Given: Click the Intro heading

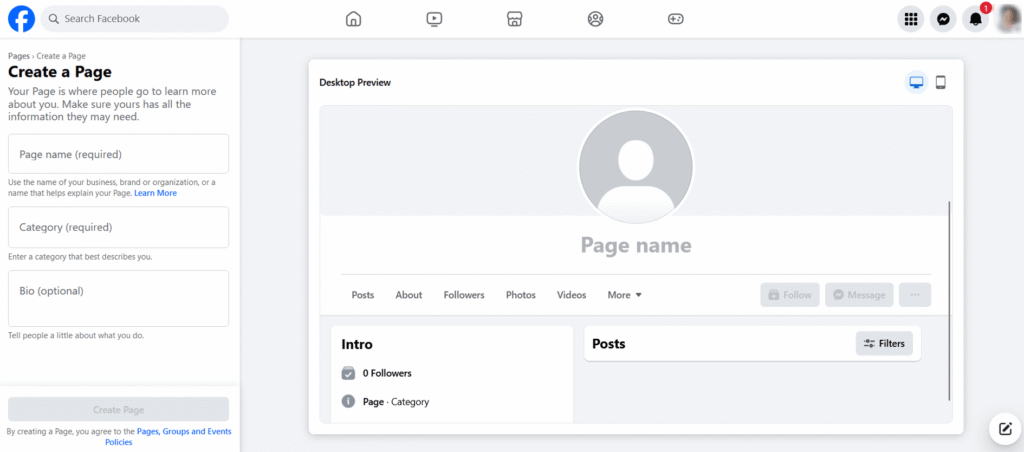Looking at the screenshot, I should (357, 344).
